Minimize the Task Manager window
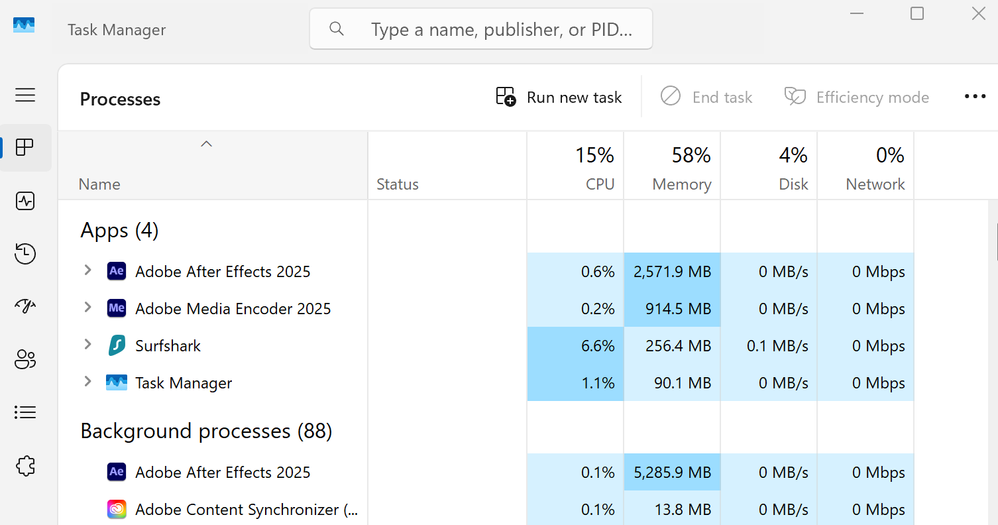The height and width of the screenshot is (525, 998). point(857,13)
